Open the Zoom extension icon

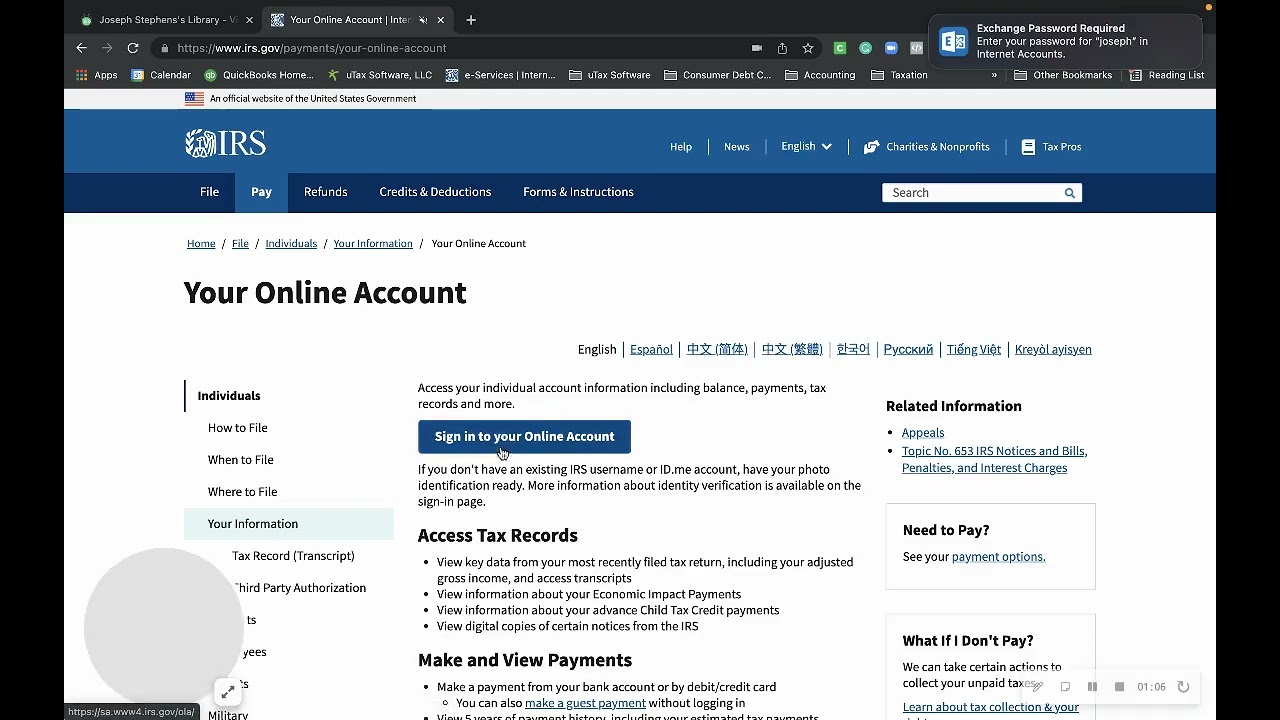[891, 48]
